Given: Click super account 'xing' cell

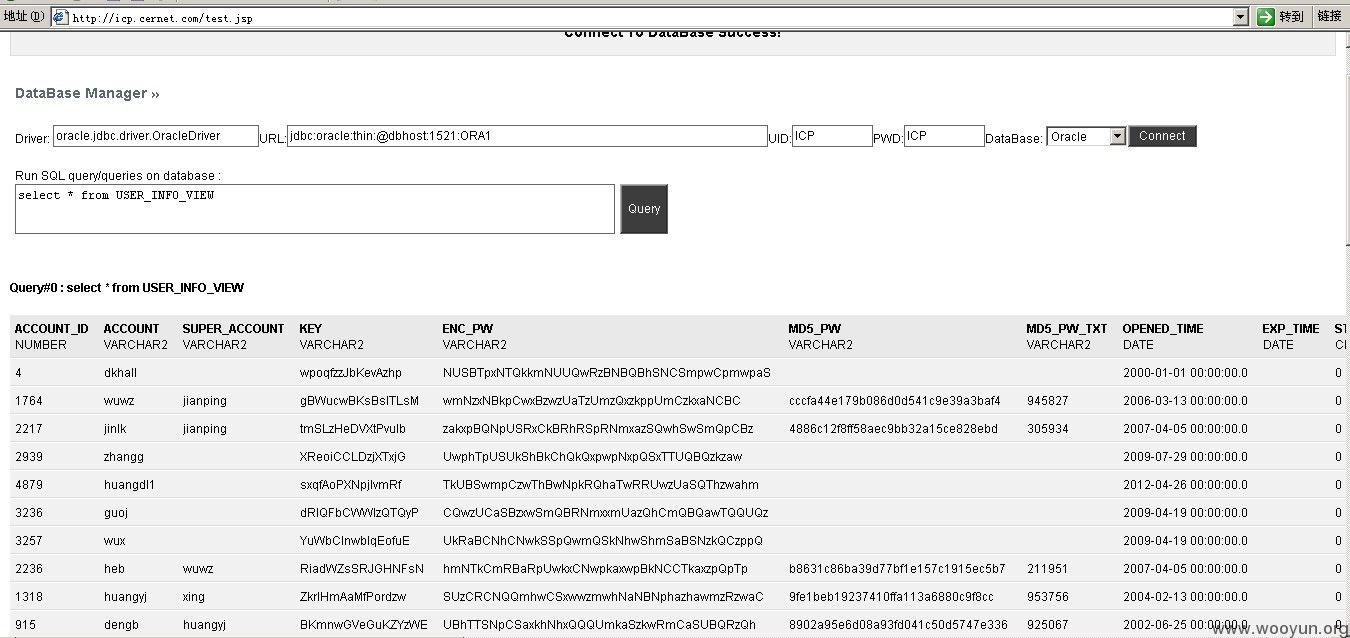Looking at the screenshot, I should click(x=194, y=597).
